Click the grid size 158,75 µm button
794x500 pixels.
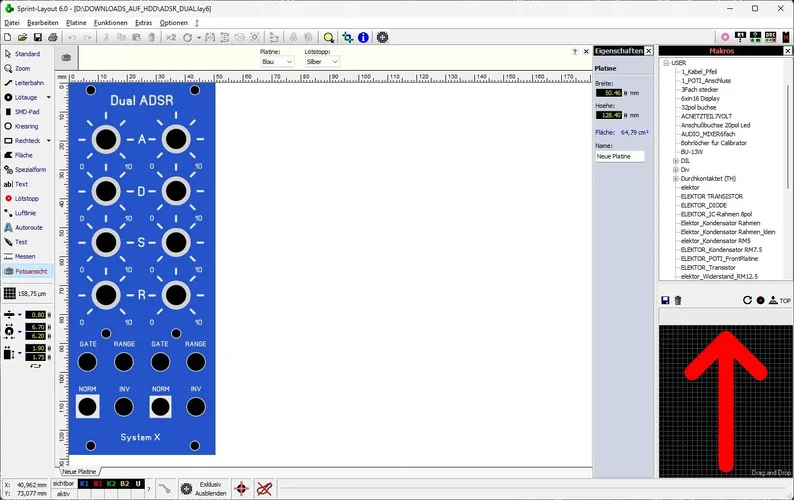25,293
